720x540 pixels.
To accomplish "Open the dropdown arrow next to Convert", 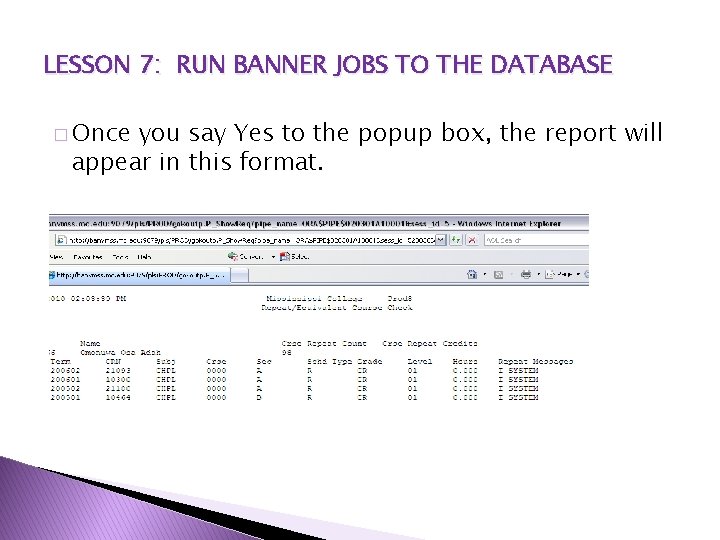I will (273, 257).
